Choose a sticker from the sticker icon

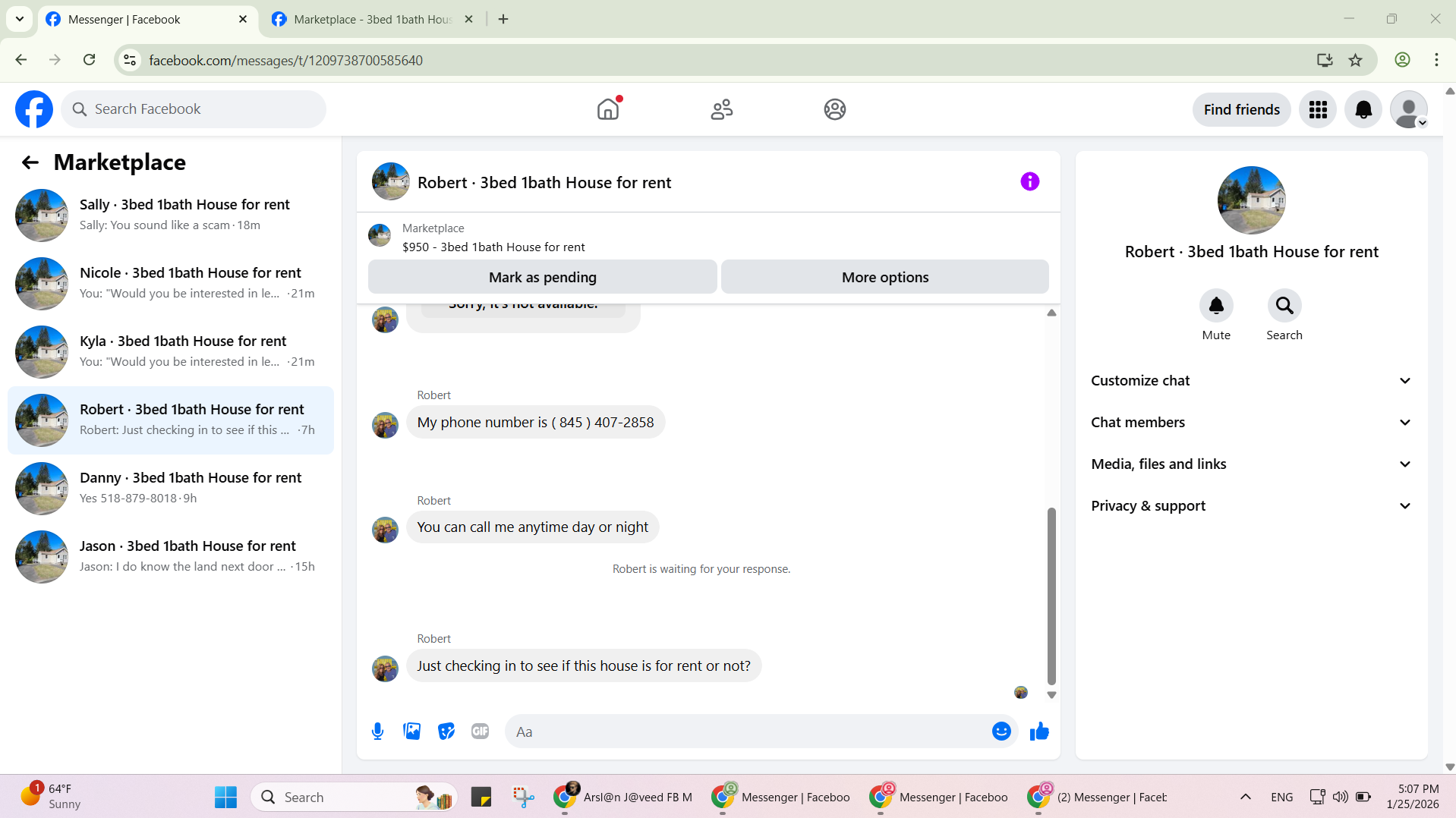tap(446, 731)
